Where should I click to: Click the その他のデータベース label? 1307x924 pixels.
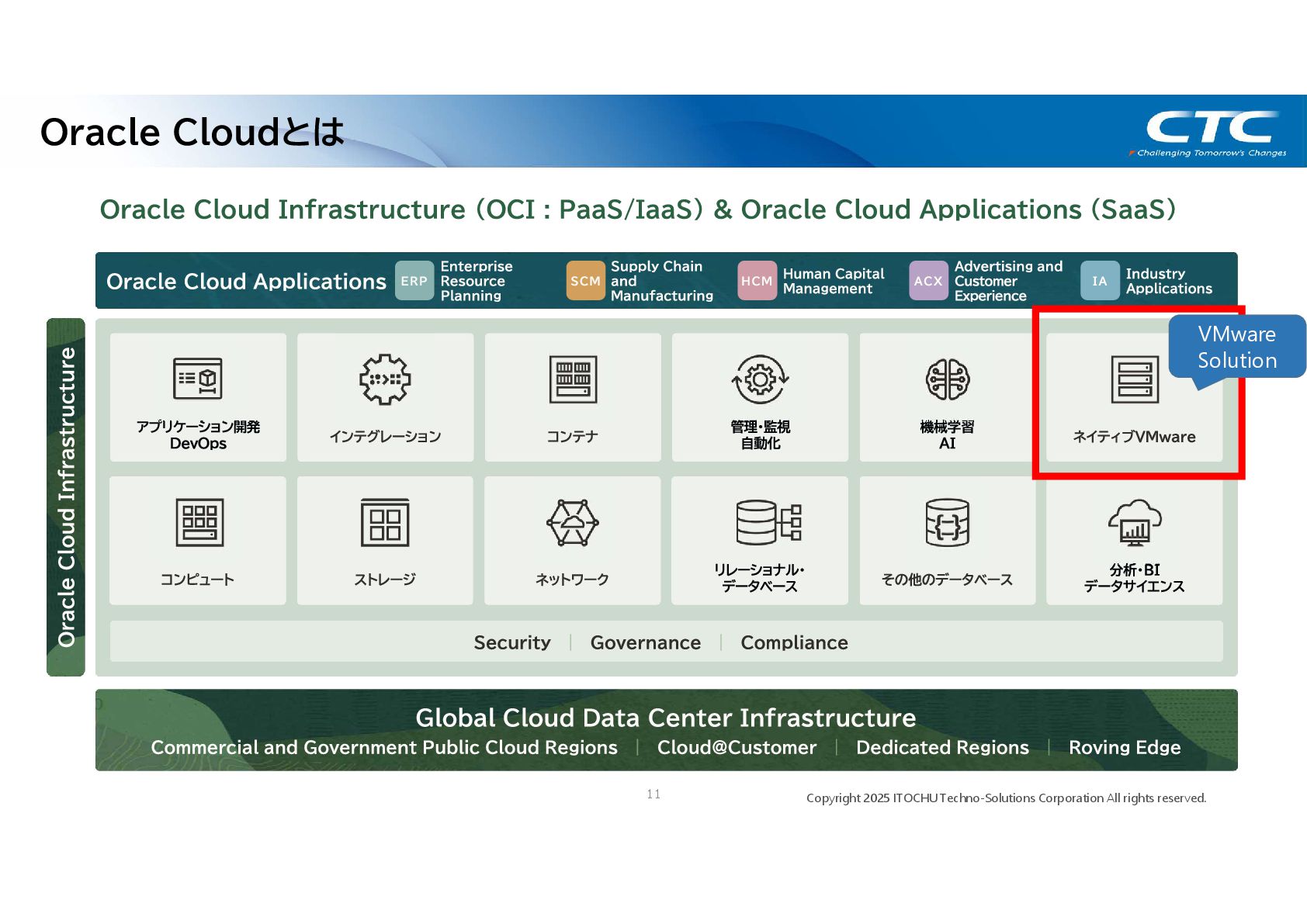click(947, 579)
